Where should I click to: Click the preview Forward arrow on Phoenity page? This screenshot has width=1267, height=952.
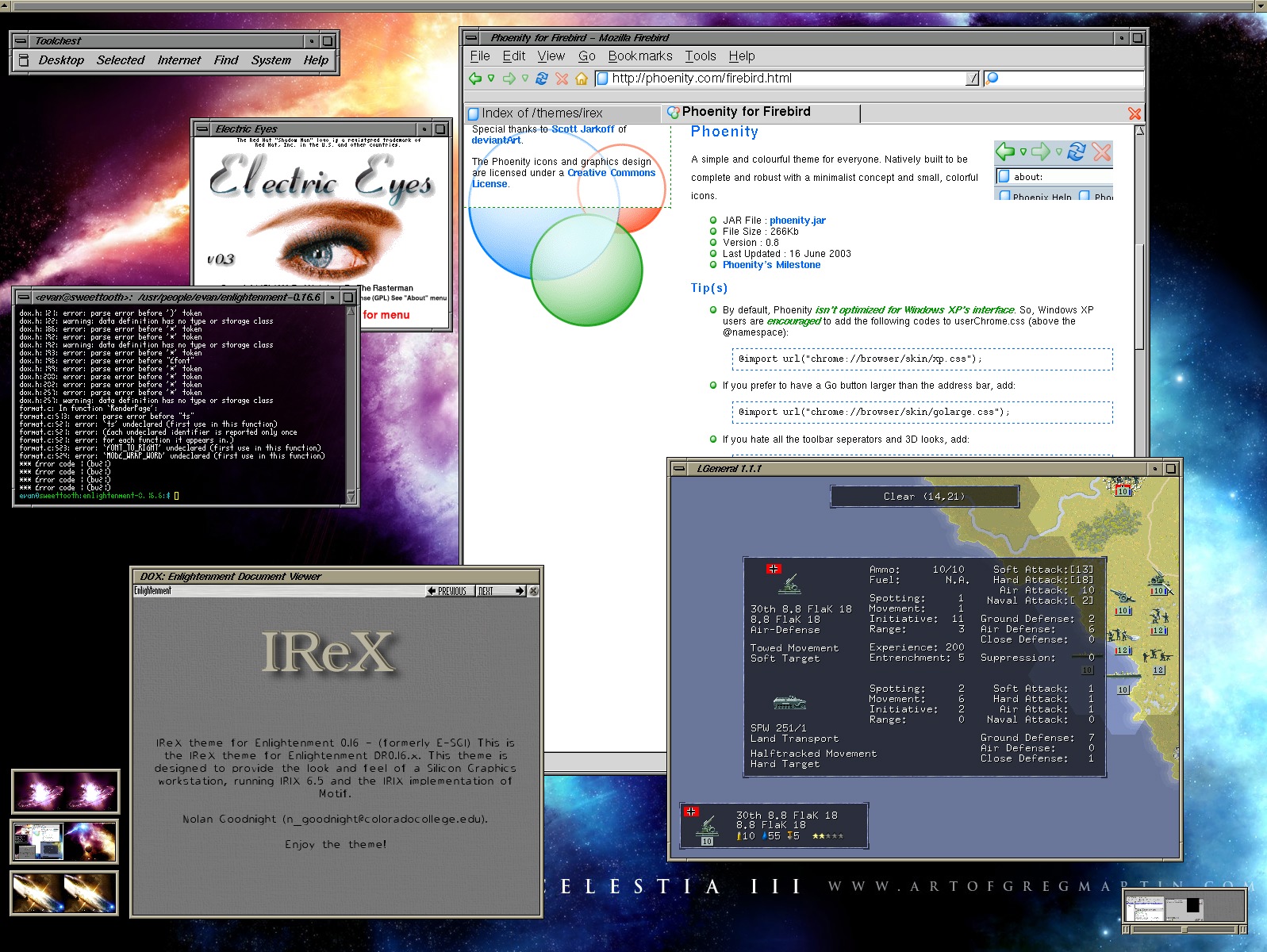tap(1041, 152)
